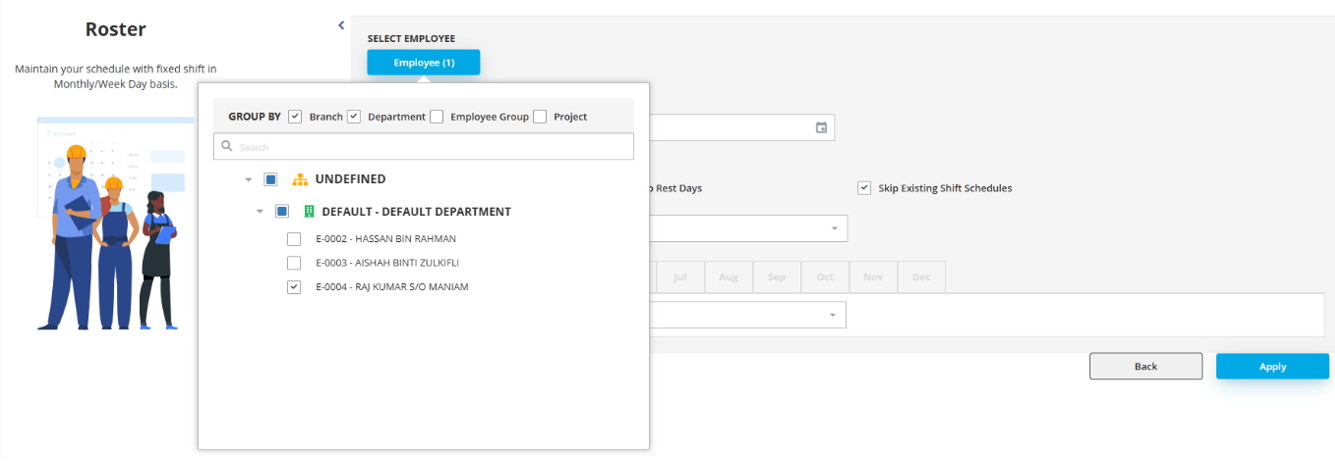Toggle Skip Existing Shift Schedules checkbox
1335x463 pixels.
coord(864,188)
